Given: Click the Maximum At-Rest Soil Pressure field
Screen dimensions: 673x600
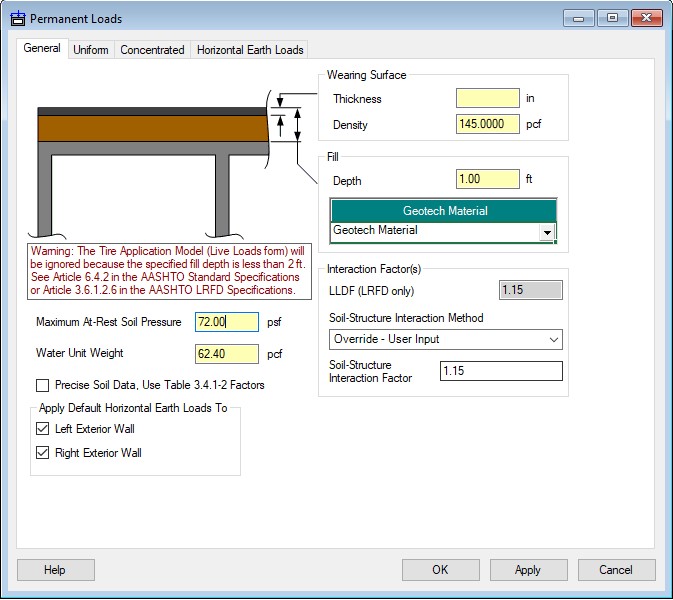Looking at the screenshot, I should (227, 322).
